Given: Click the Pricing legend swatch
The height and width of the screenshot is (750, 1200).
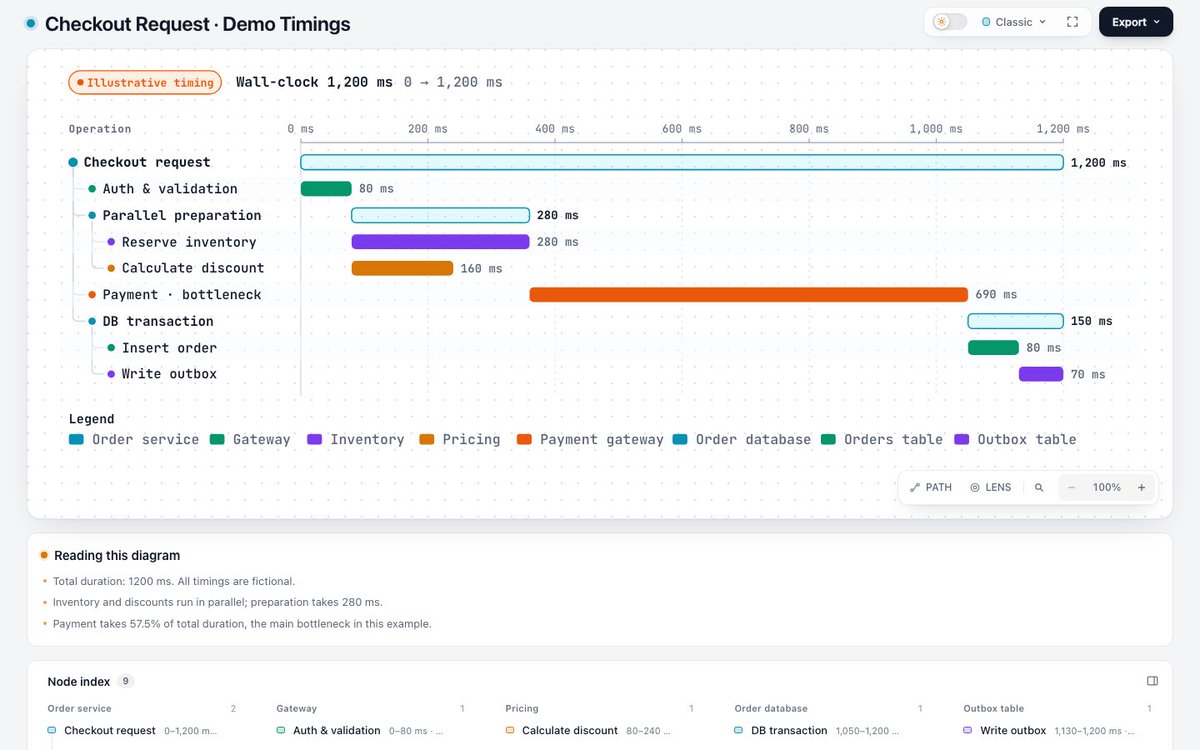Looking at the screenshot, I should 427,440.
